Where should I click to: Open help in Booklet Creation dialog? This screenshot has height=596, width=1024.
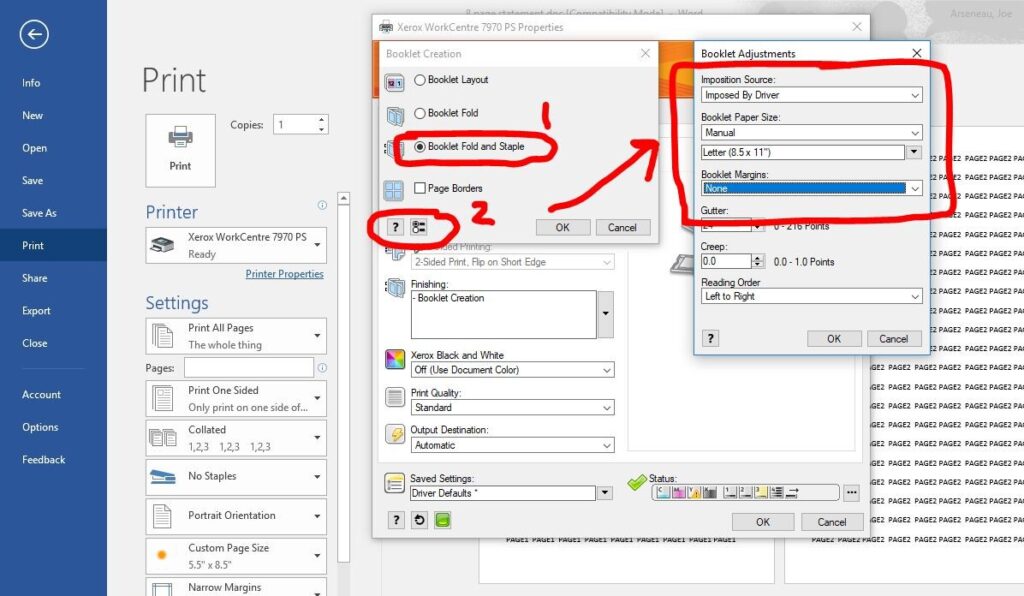pos(395,227)
